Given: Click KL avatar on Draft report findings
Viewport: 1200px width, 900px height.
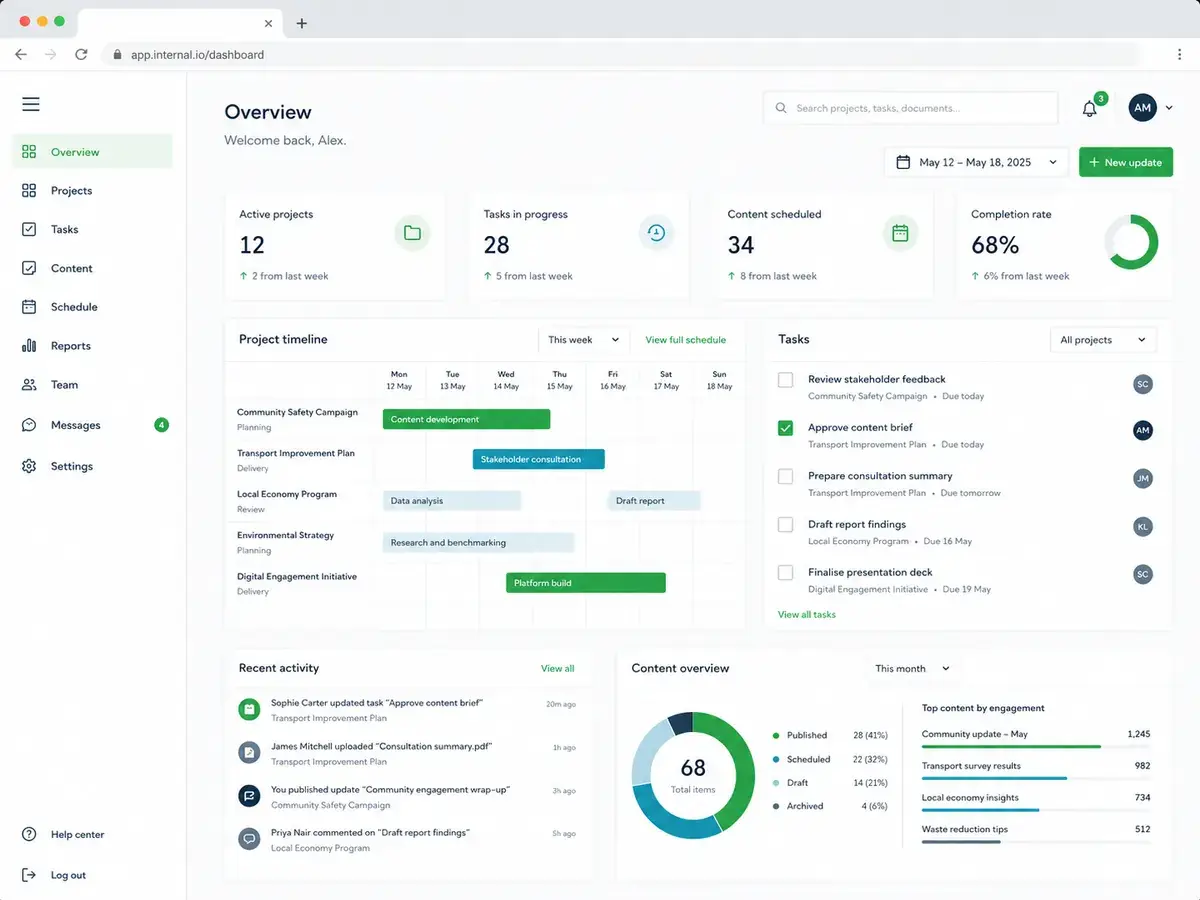Looking at the screenshot, I should (x=1143, y=526).
